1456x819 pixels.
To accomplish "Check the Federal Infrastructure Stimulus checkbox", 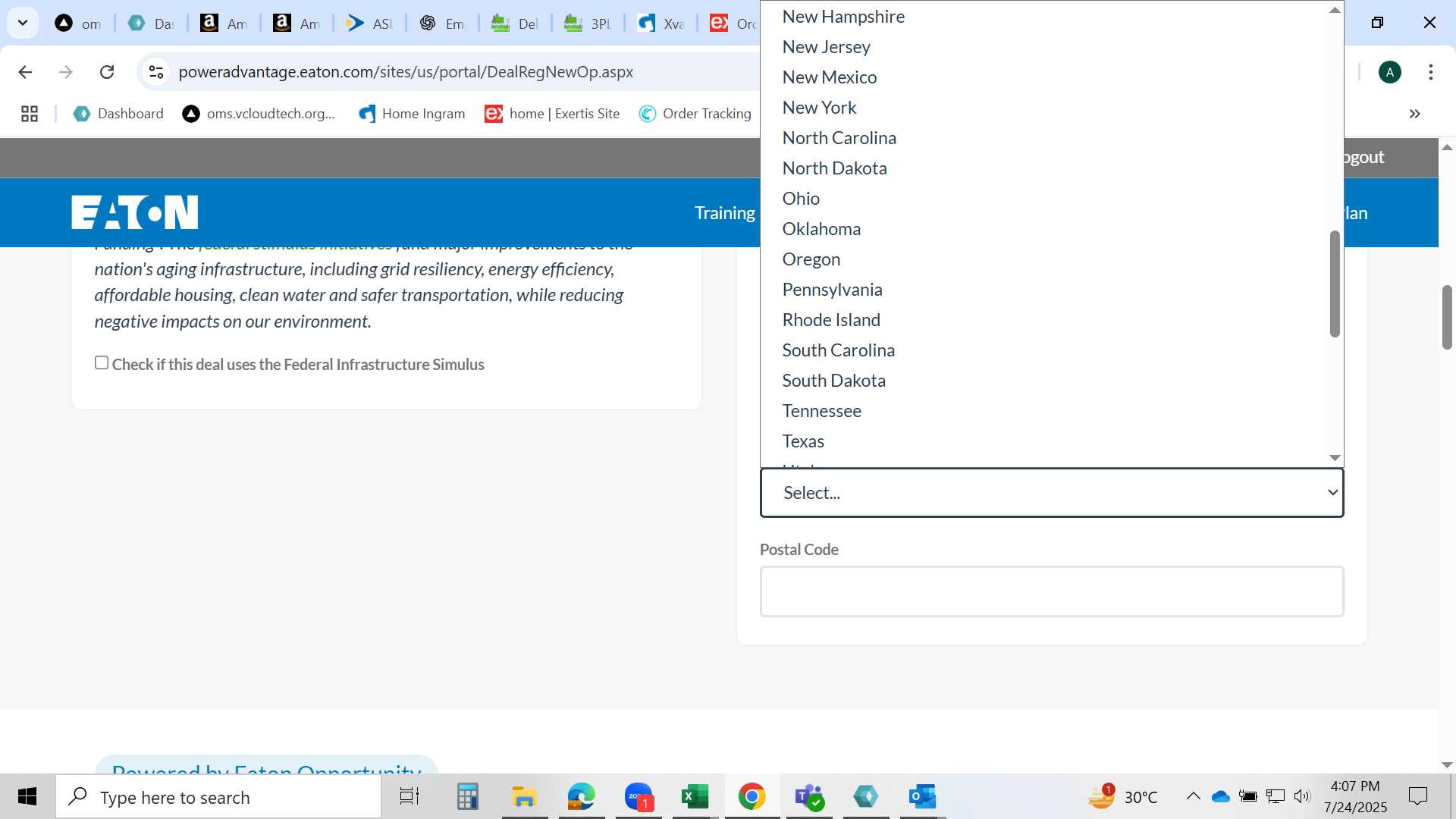I will click(x=102, y=362).
